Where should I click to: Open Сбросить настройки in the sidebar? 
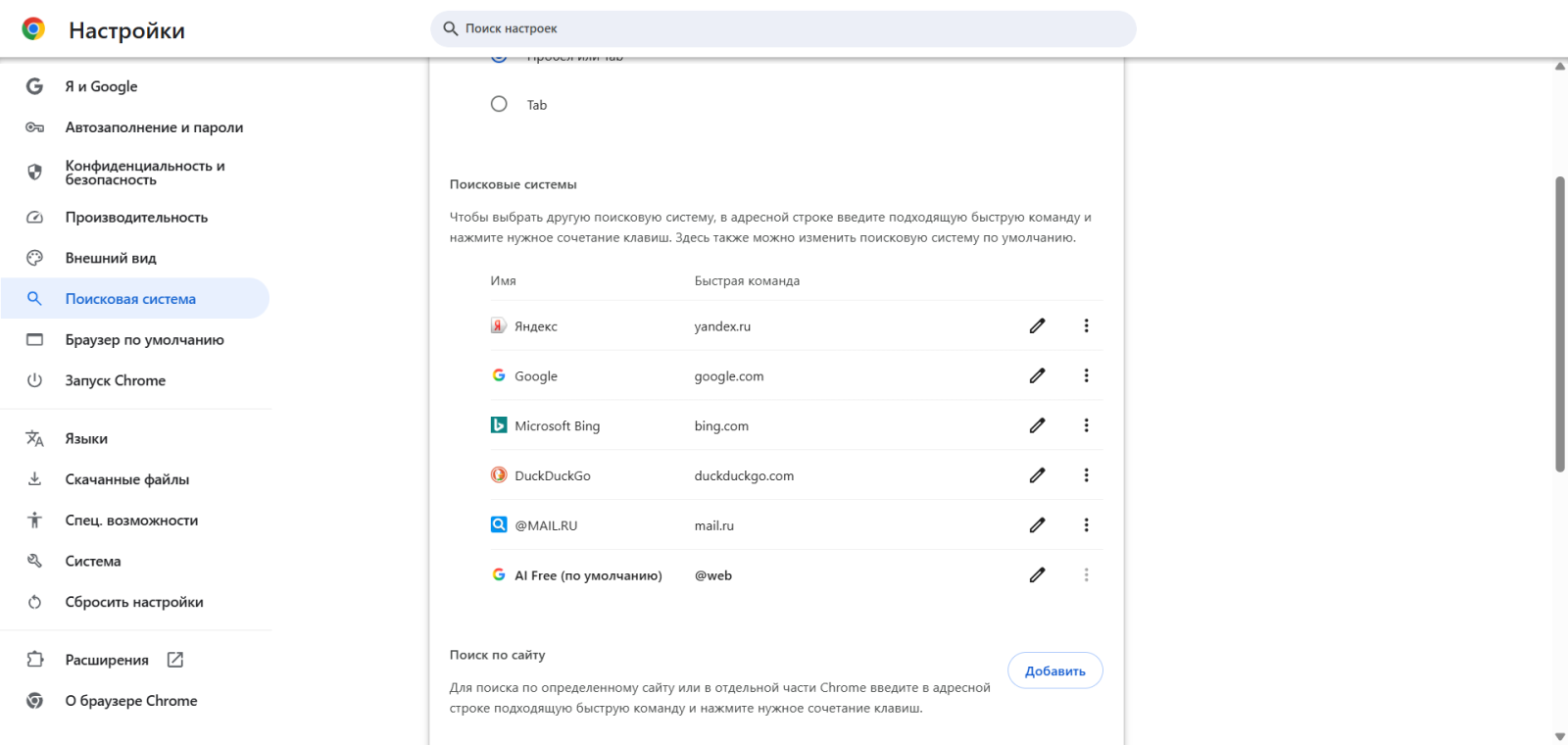pos(134,602)
